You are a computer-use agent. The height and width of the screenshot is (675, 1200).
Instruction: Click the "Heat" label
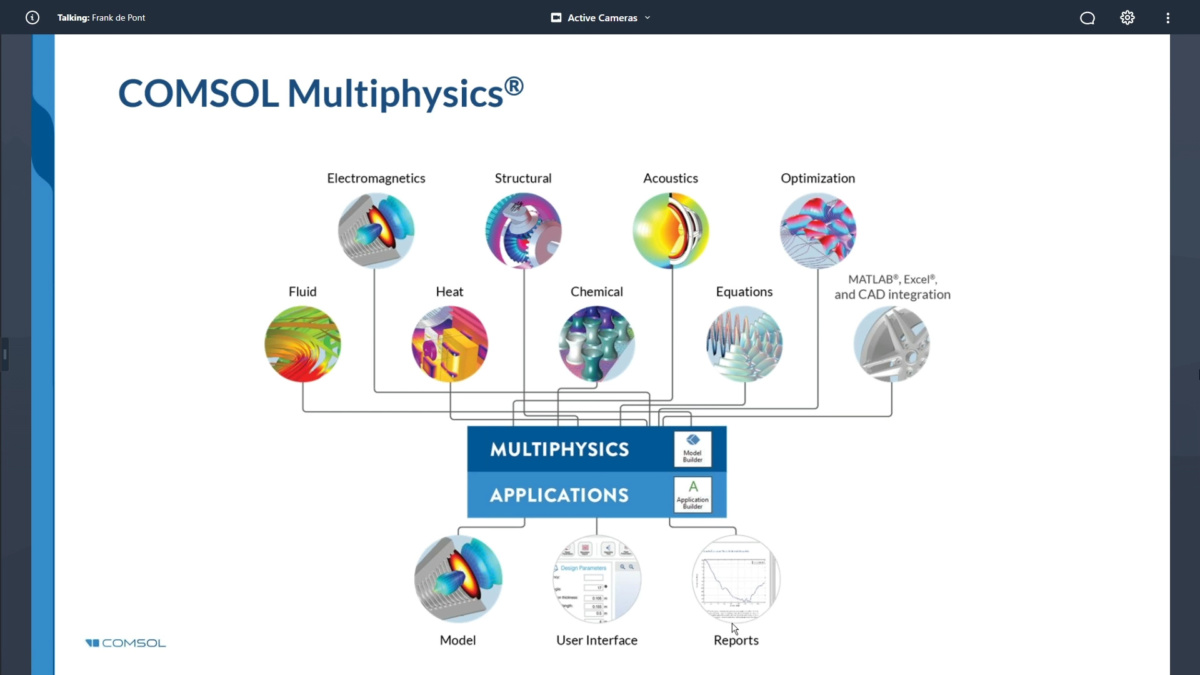pos(450,292)
